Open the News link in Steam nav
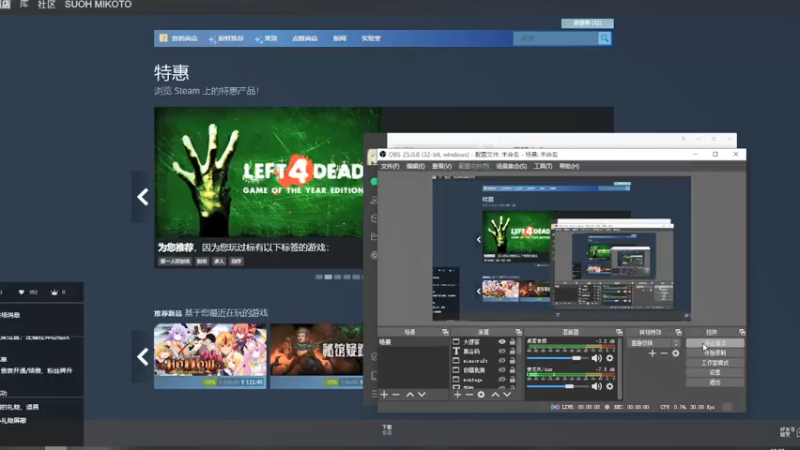This screenshot has height=450, width=800. click(x=339, y=38)
